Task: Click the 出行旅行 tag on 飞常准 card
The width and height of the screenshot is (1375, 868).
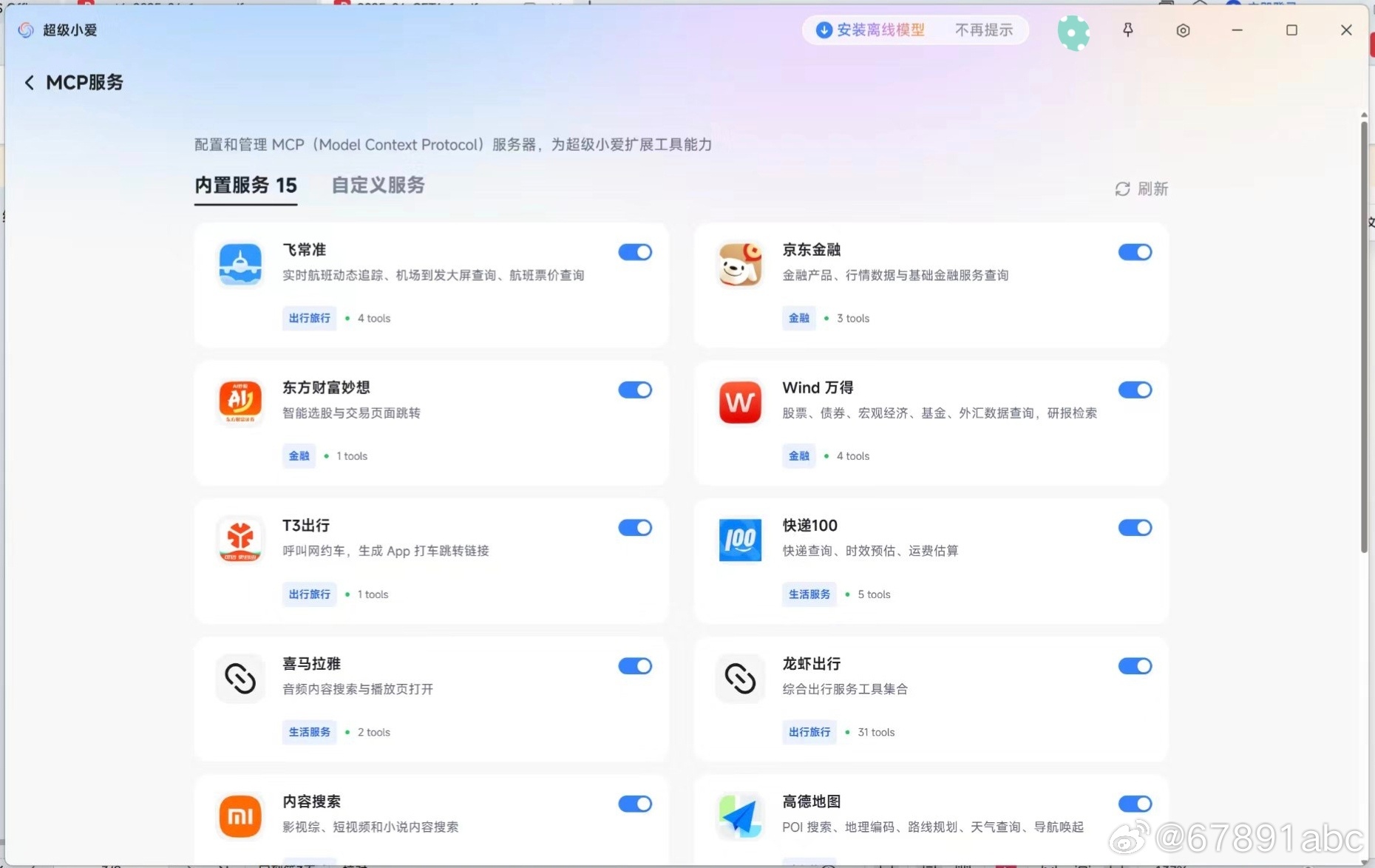Action: 309,318
